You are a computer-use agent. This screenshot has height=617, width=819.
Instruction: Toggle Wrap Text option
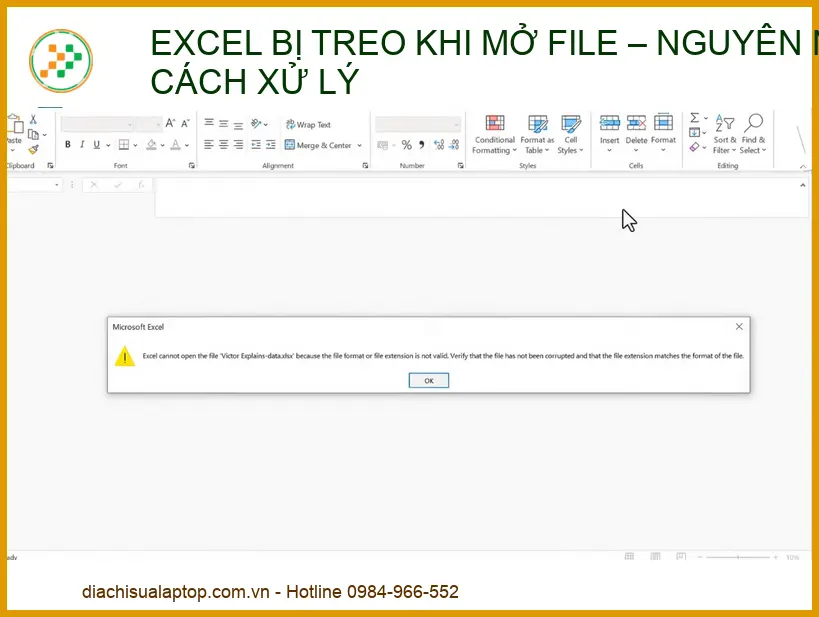click(308, 125)
